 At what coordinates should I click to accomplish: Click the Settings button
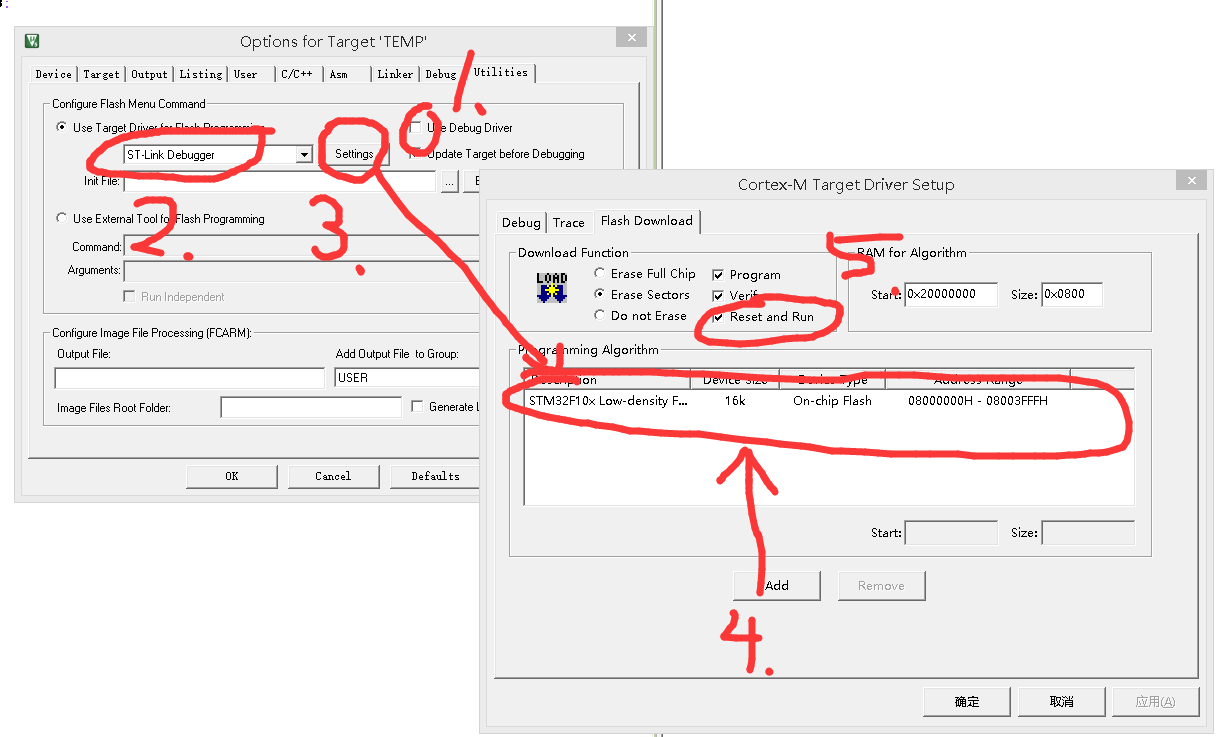[x=354, y=154]
